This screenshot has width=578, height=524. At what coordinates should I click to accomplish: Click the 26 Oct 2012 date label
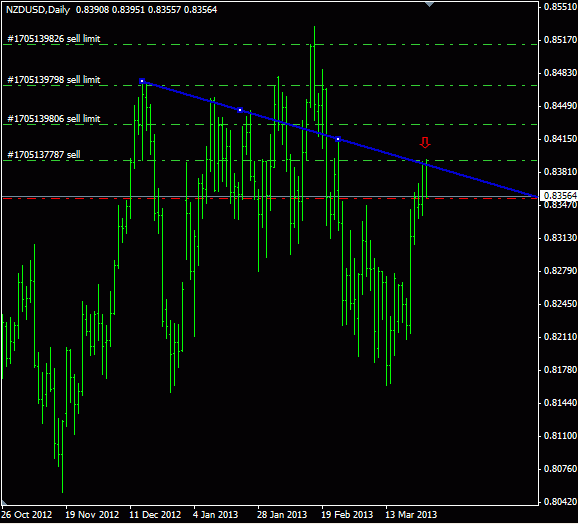point(27,514)
